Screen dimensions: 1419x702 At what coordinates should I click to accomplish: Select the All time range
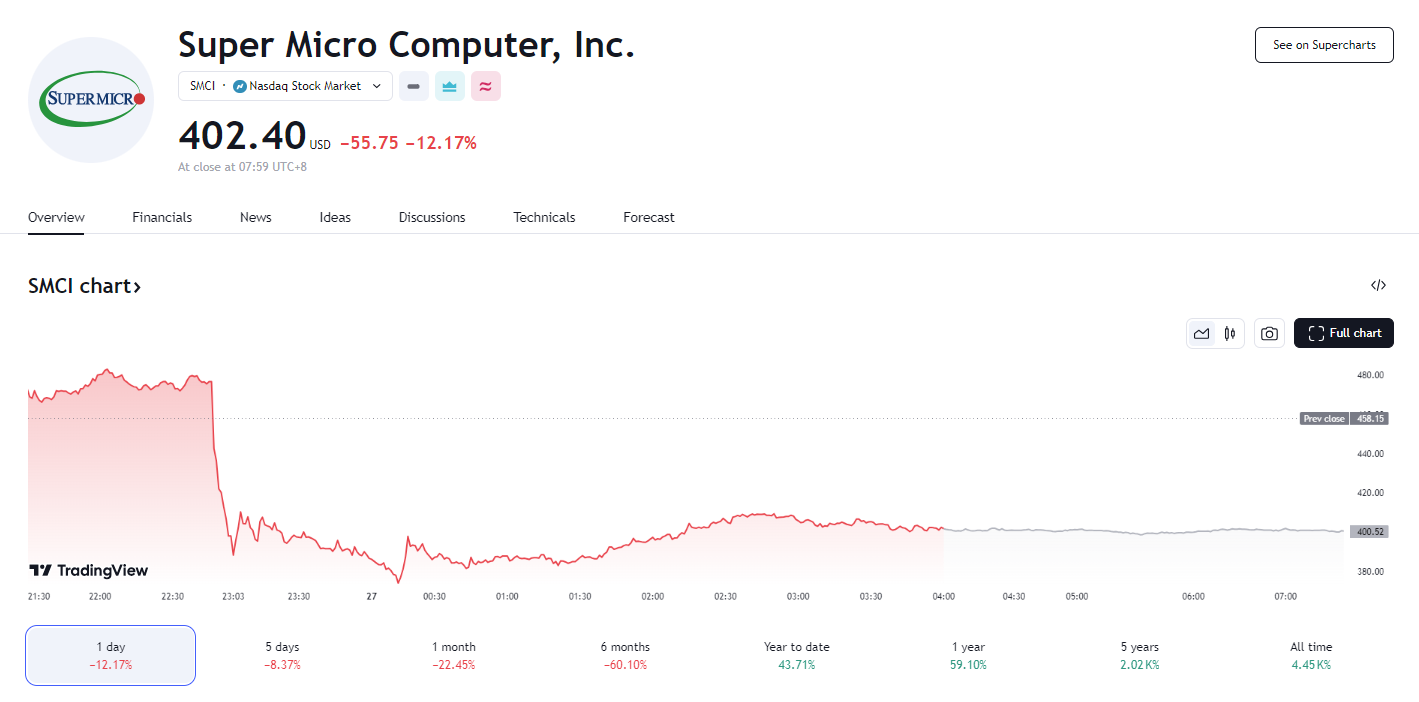point(1310,655)
